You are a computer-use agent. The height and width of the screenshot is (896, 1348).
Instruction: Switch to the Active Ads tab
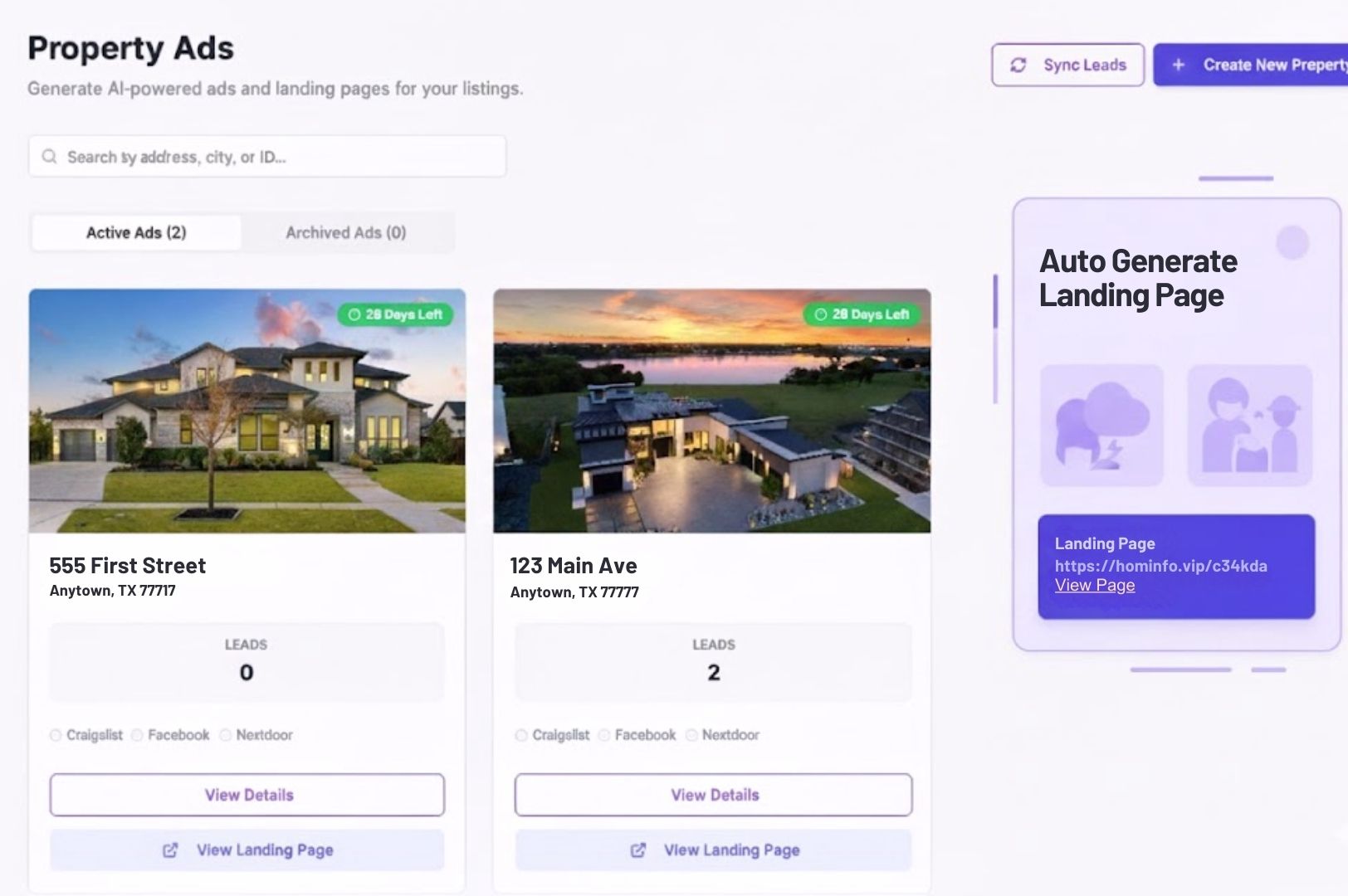[x=136, y=232]
